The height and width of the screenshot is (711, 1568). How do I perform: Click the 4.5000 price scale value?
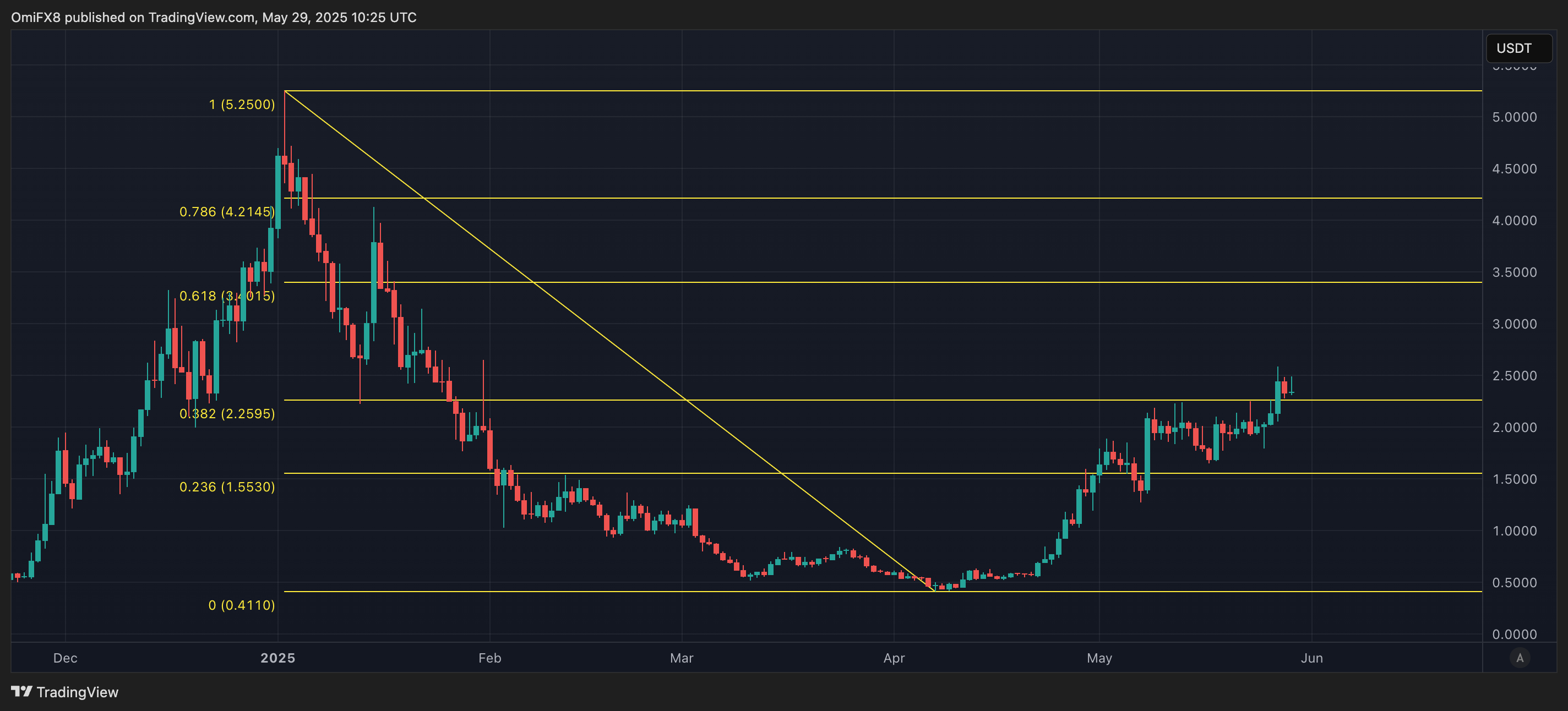1515,168
